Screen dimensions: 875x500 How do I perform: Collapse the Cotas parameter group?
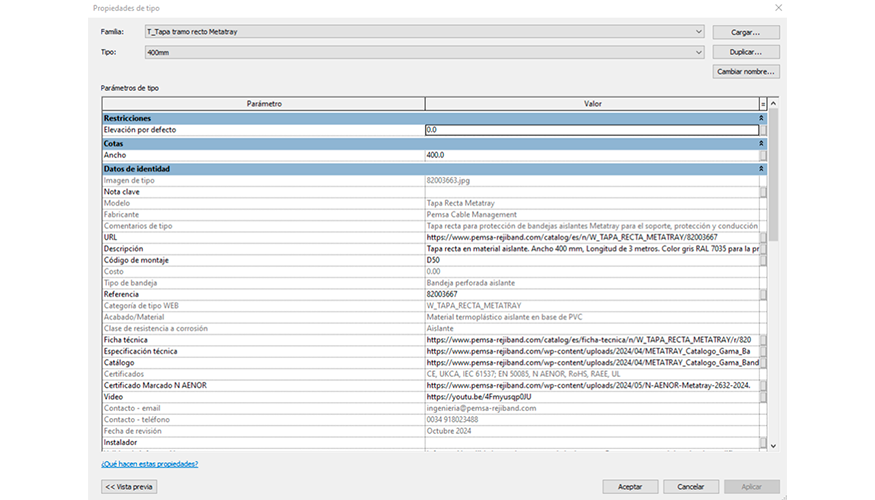[761, 144]
